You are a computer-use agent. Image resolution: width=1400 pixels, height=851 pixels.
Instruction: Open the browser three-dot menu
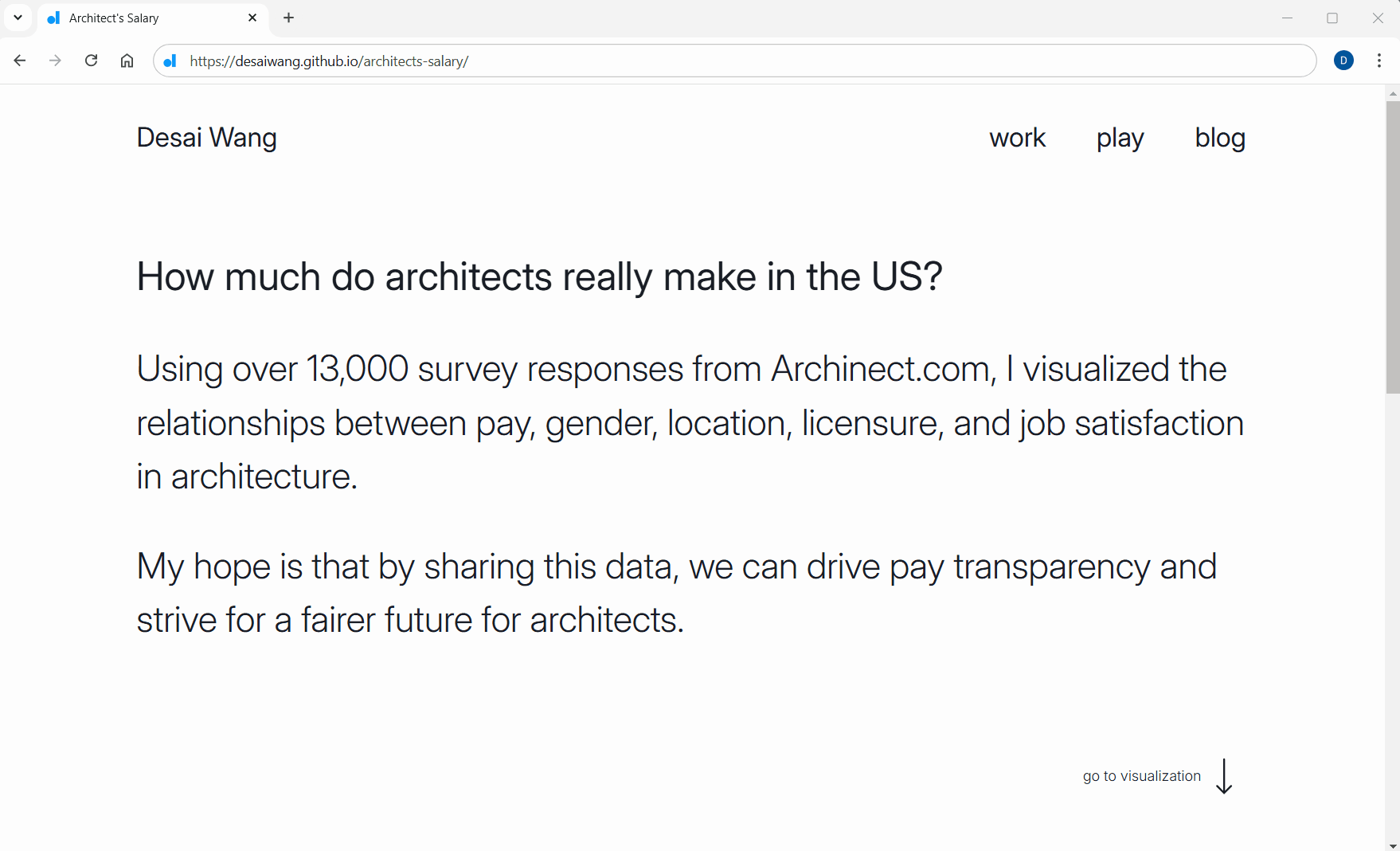point(1379,61)
